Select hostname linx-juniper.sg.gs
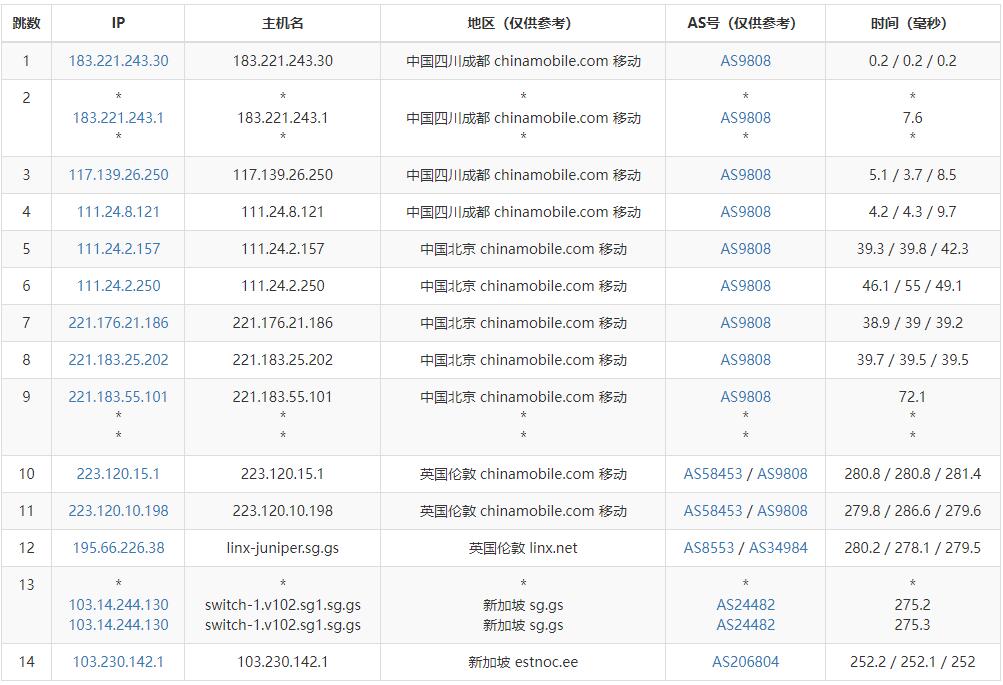The height and width of the screenshot is (685, 1003). (282, 548)
